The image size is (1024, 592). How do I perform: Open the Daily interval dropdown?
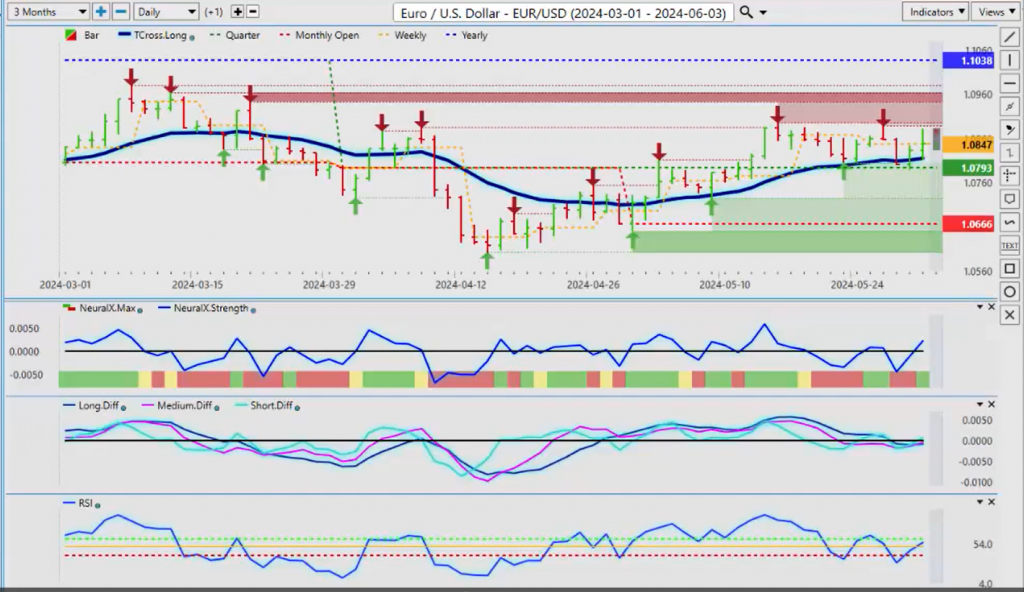click(x=165, y=12)
